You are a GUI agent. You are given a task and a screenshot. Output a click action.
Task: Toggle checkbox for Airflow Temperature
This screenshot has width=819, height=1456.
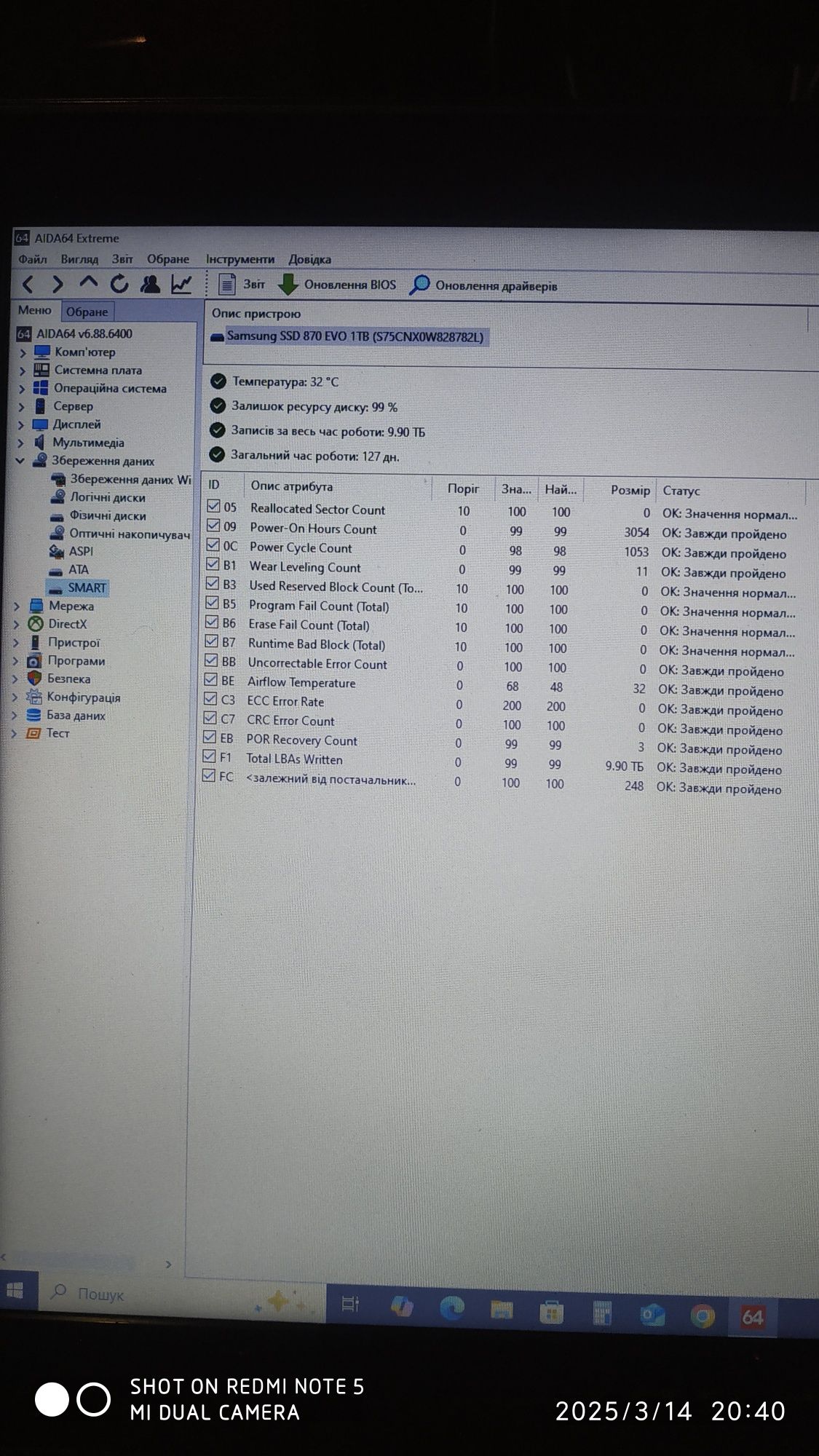point(210,680)
